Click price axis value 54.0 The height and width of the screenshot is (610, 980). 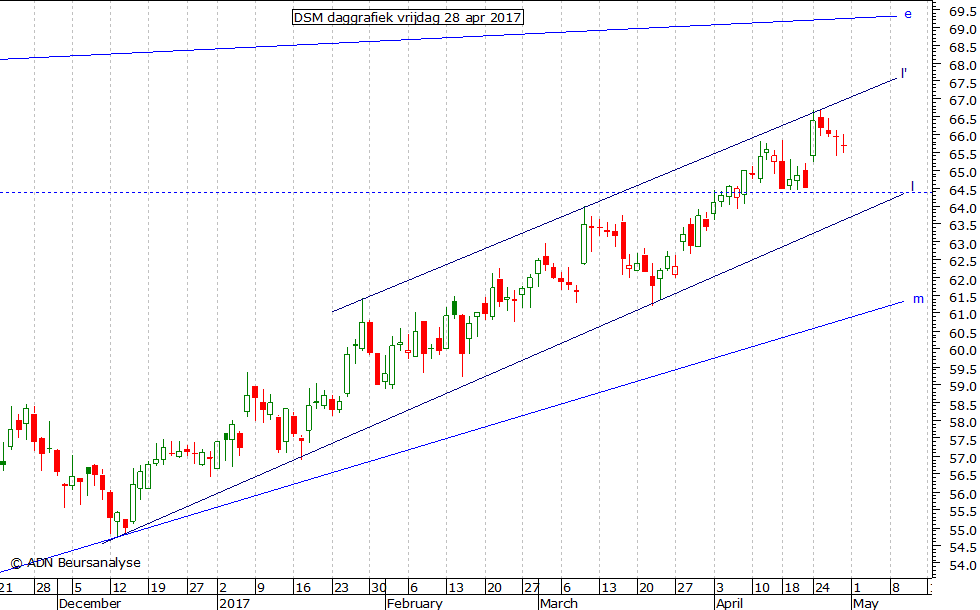[963, 566]
